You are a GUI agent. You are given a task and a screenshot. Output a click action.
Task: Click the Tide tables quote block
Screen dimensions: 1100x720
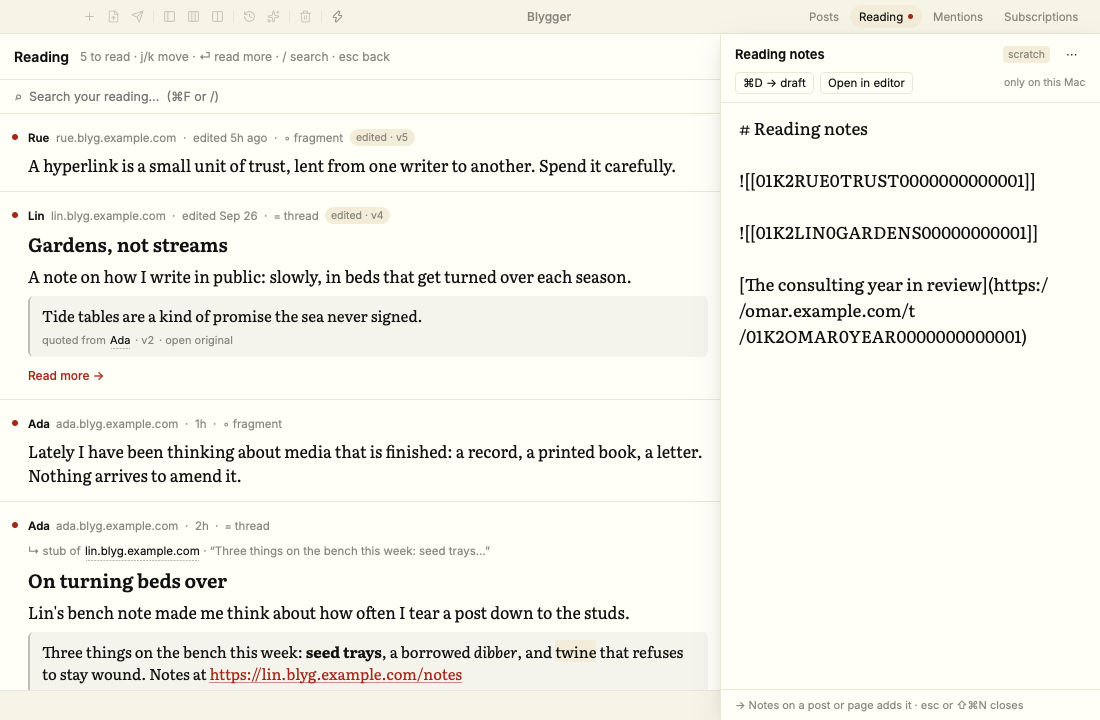coord(368,326)
